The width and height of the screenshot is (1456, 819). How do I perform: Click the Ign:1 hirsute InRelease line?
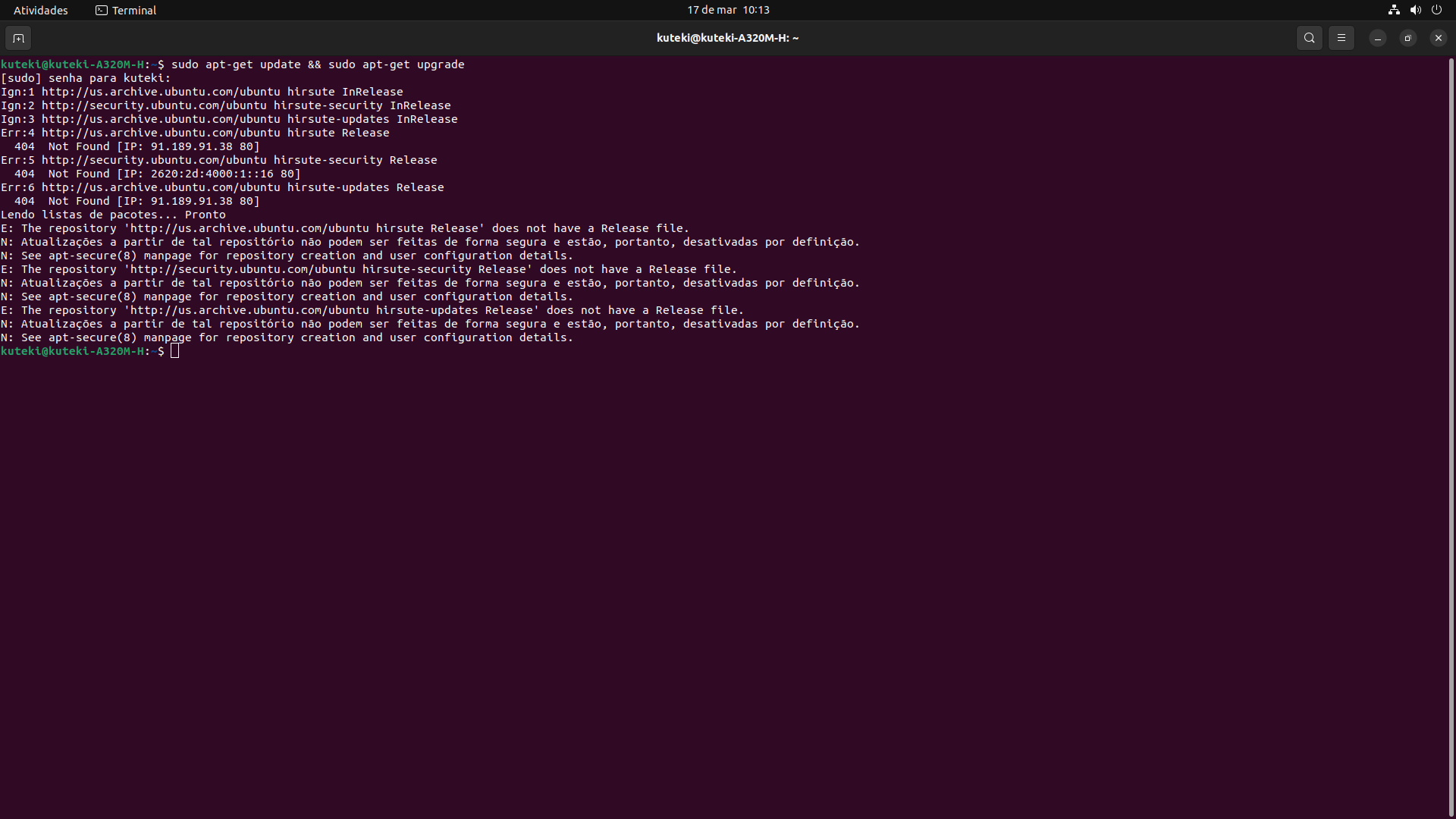coord(202,92)
